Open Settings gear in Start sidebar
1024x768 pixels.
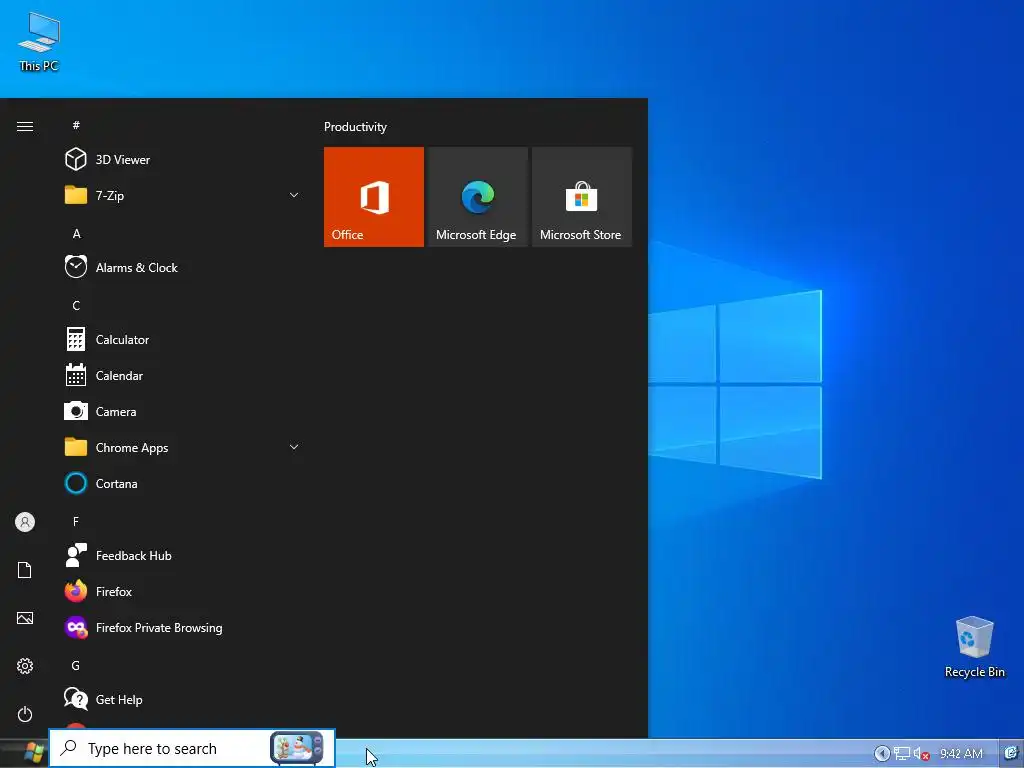point(25,666)
